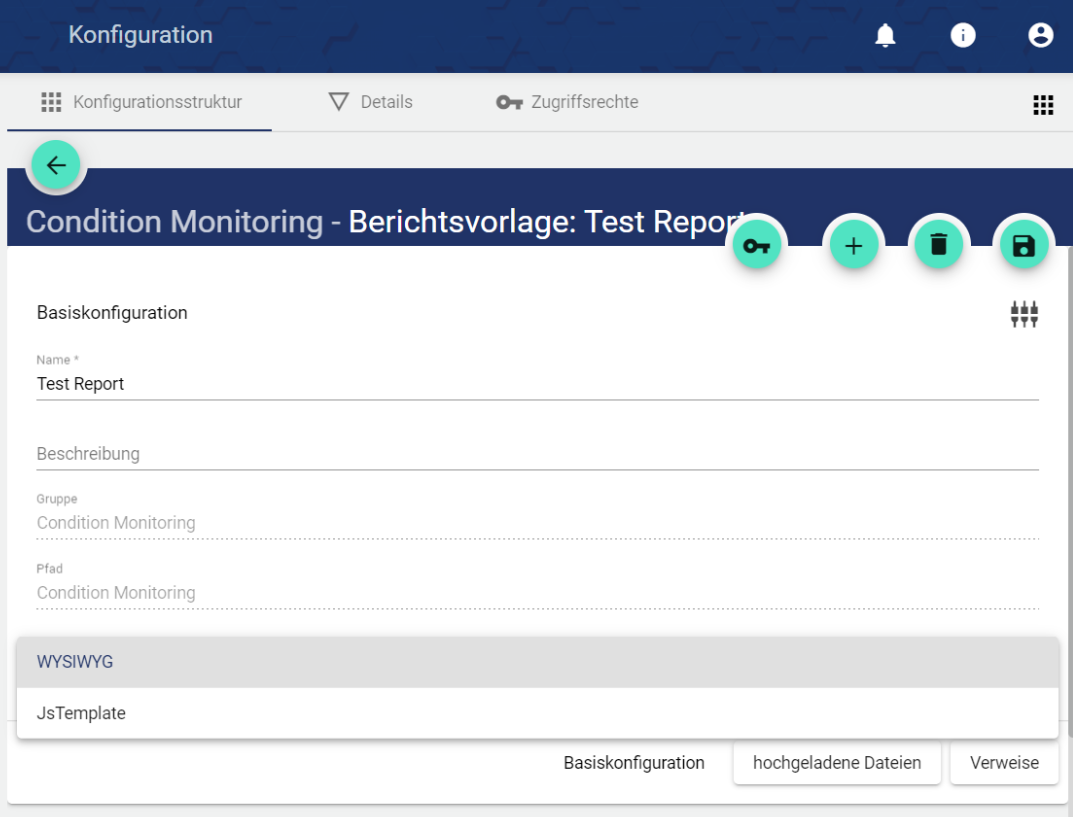Click the notifications bell icon
The width and height of the screenshot is (1073, 817).
(x=885, y=36)
